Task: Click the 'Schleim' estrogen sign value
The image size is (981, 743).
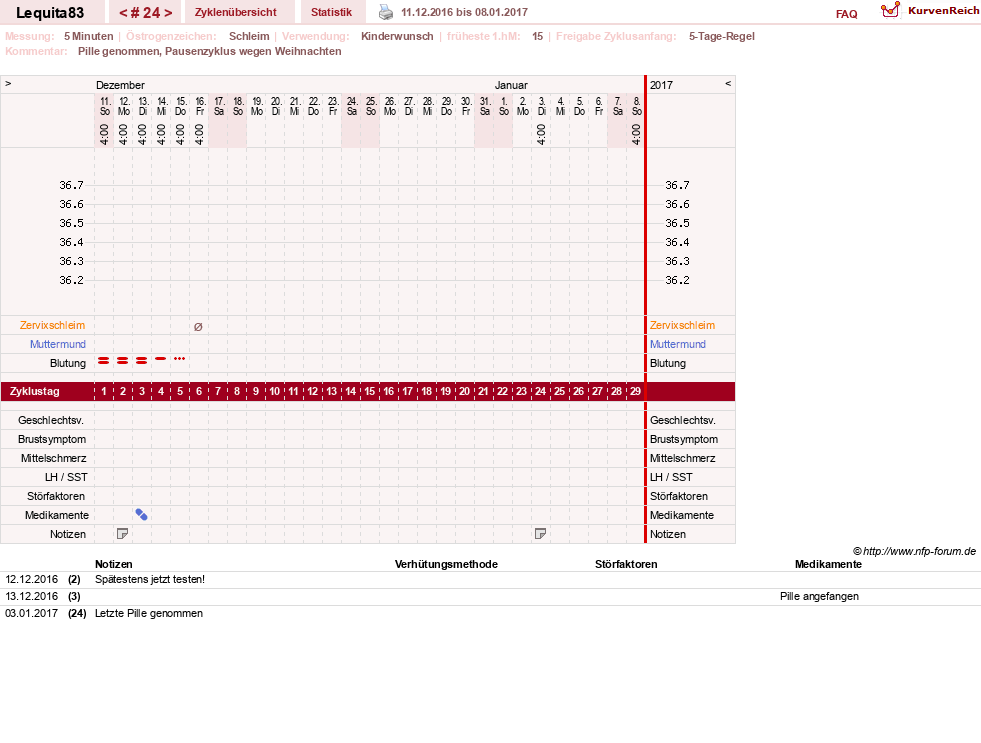Action: 249,36
